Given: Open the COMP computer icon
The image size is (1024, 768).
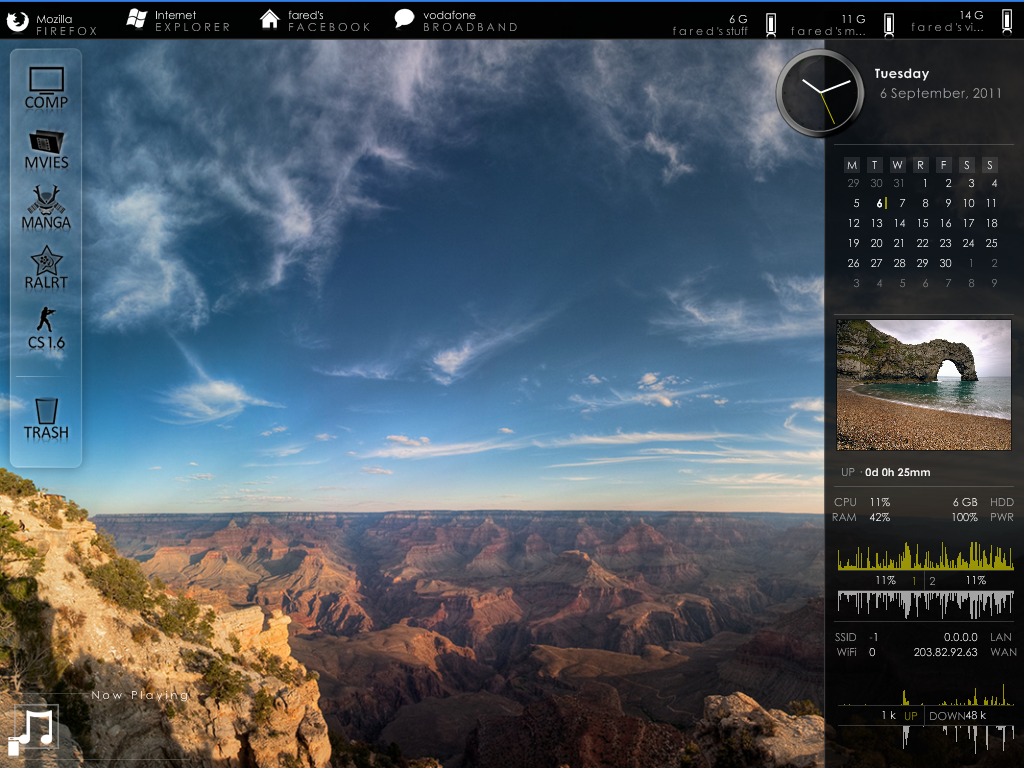Looking at the screenshot, I should [x=46, y=88].
